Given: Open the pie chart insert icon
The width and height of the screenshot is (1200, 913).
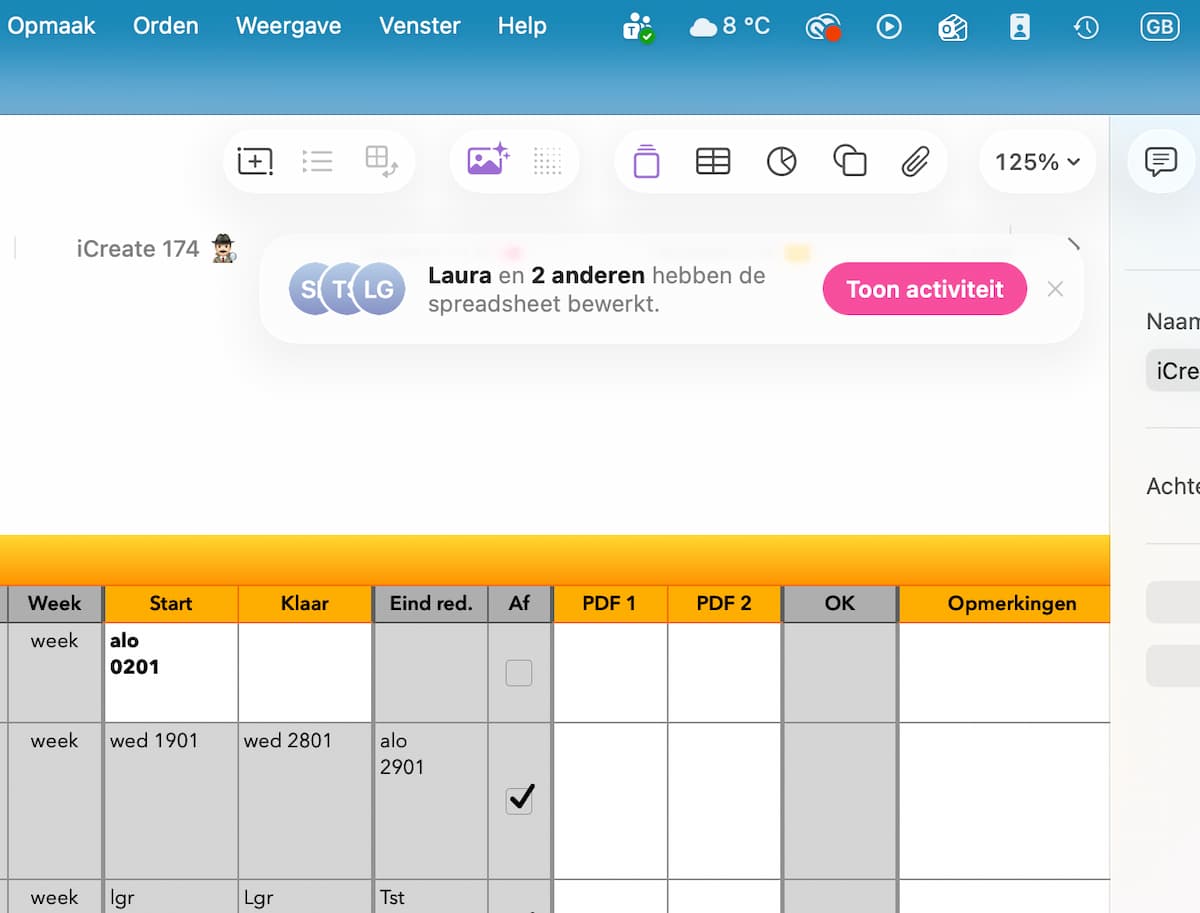Looking at the screenshot, I should tap(781, 161).
